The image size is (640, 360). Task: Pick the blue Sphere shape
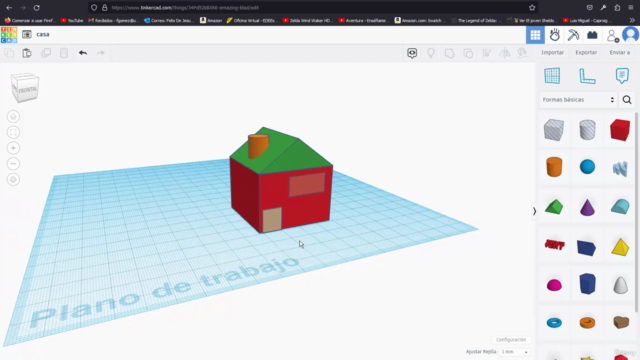[587, 167]
